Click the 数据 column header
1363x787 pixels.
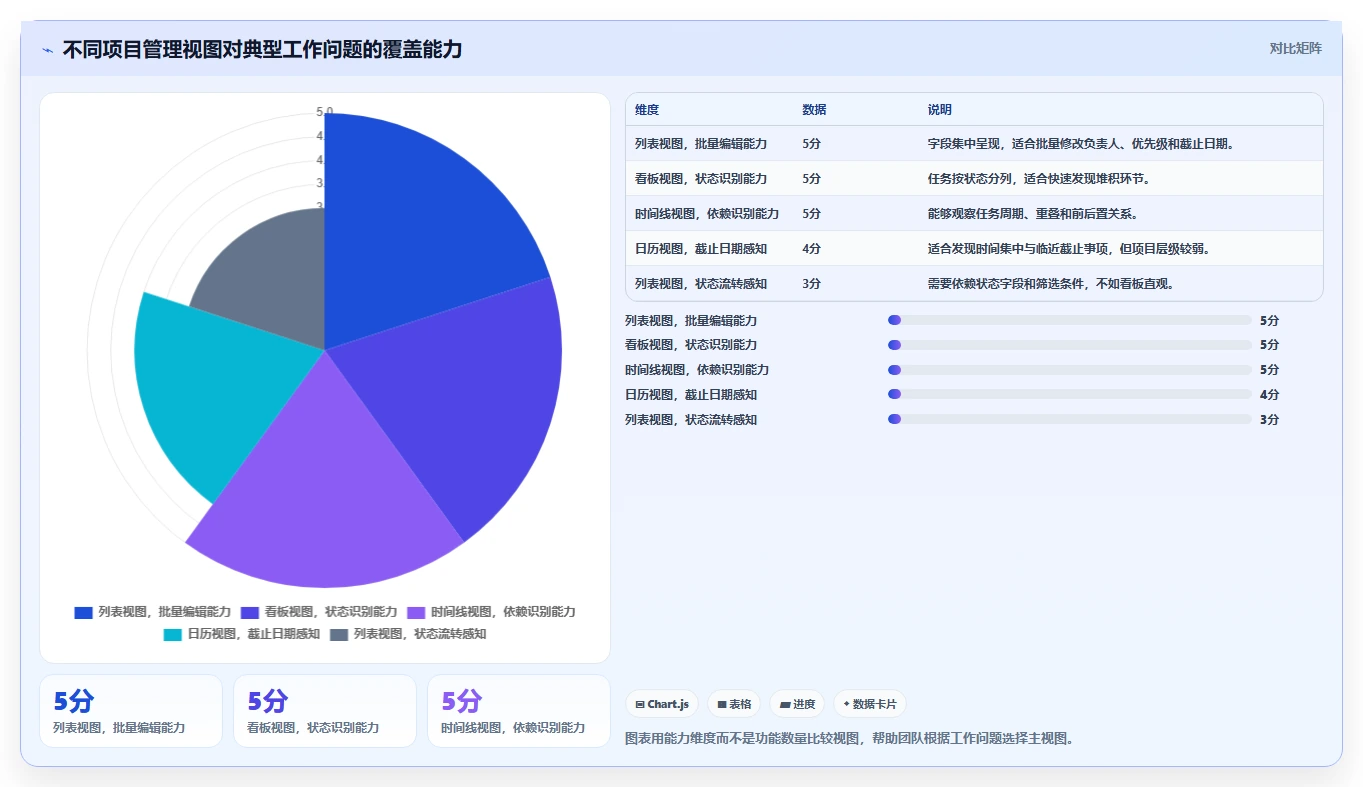tap(814, 110)
